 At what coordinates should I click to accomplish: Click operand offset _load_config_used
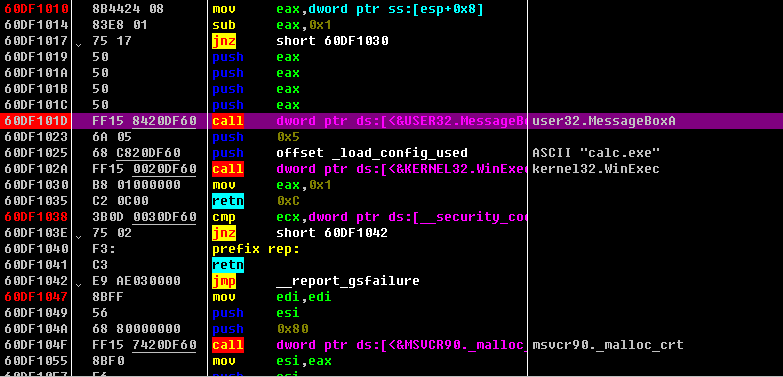pyautogui.click(x=372, y=153)
